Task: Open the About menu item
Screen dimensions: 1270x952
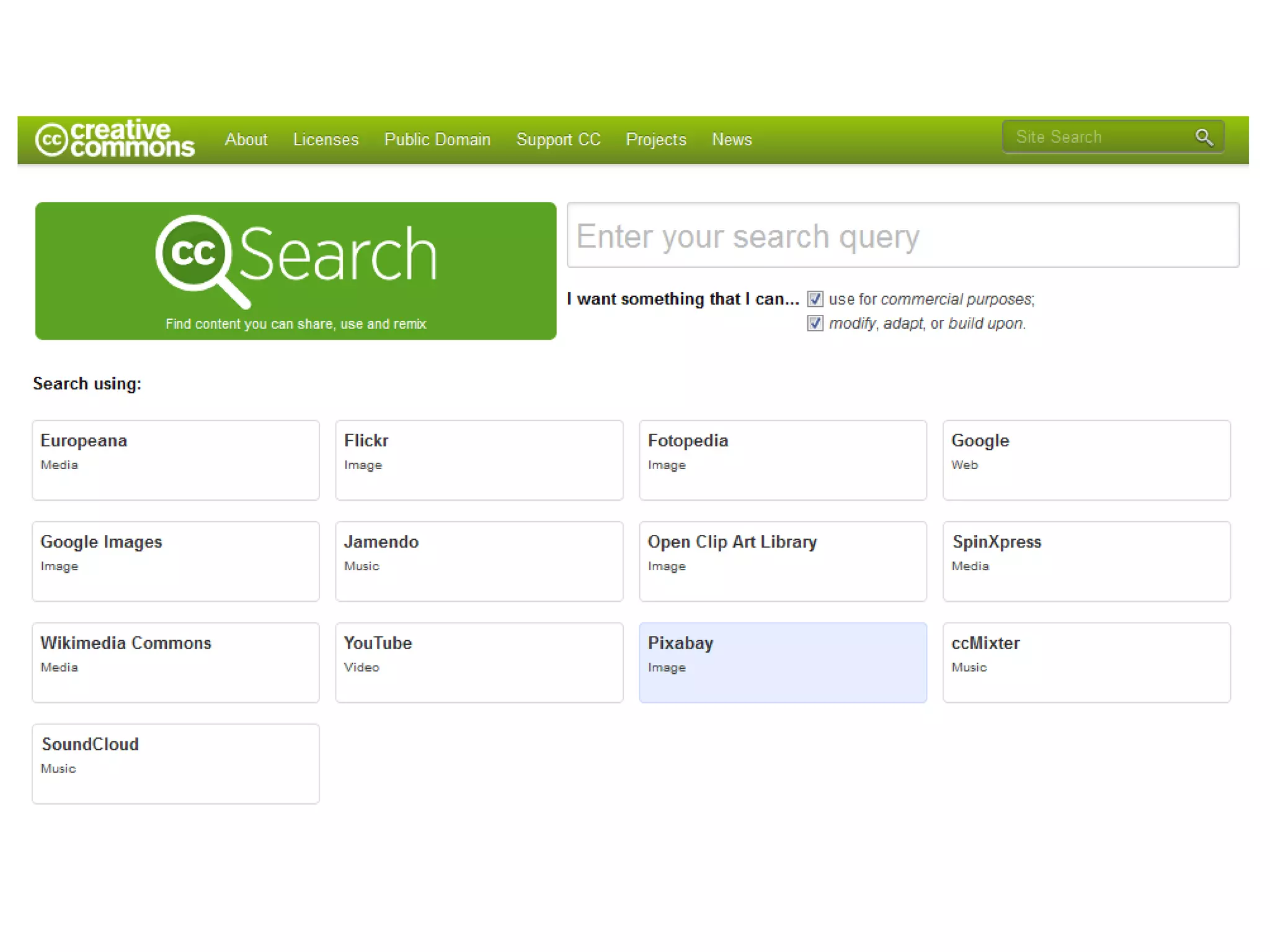Action: tap(246, 139)
